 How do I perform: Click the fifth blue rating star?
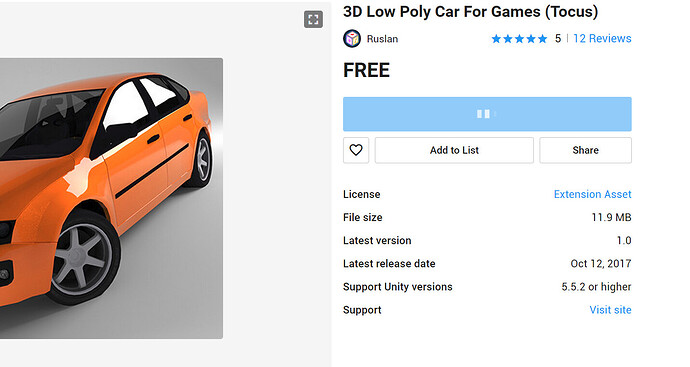(x=542, y=39)
